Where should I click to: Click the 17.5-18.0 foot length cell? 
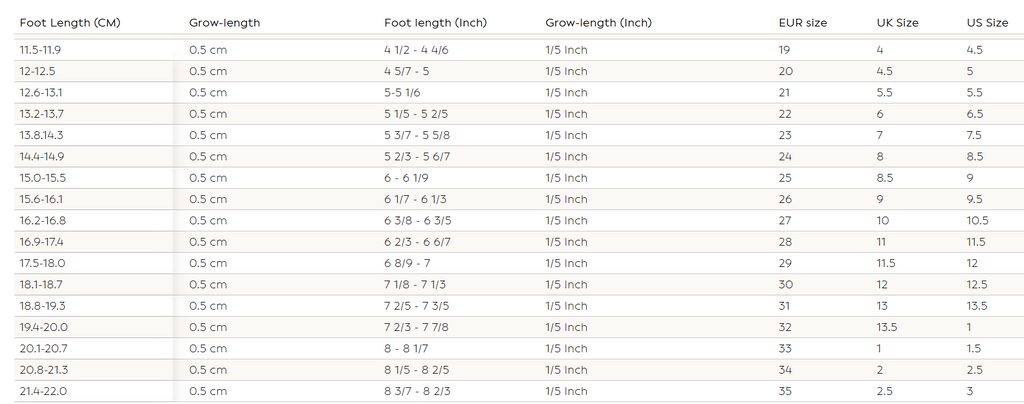(42, 263)
